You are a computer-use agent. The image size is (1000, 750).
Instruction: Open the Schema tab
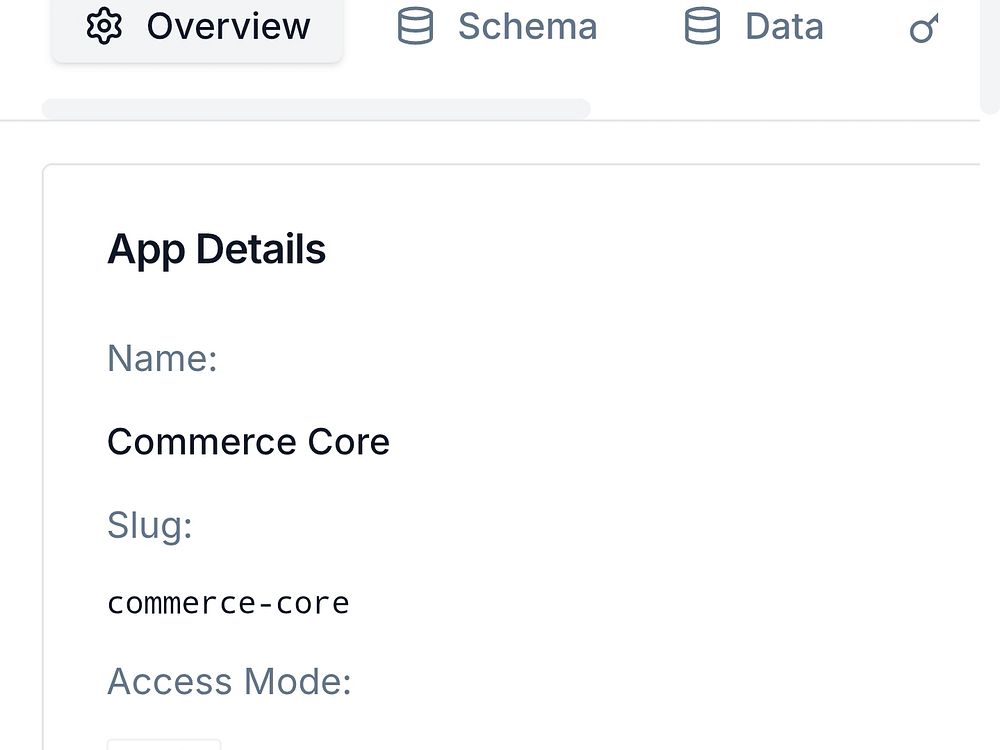[x=497, y=28]
